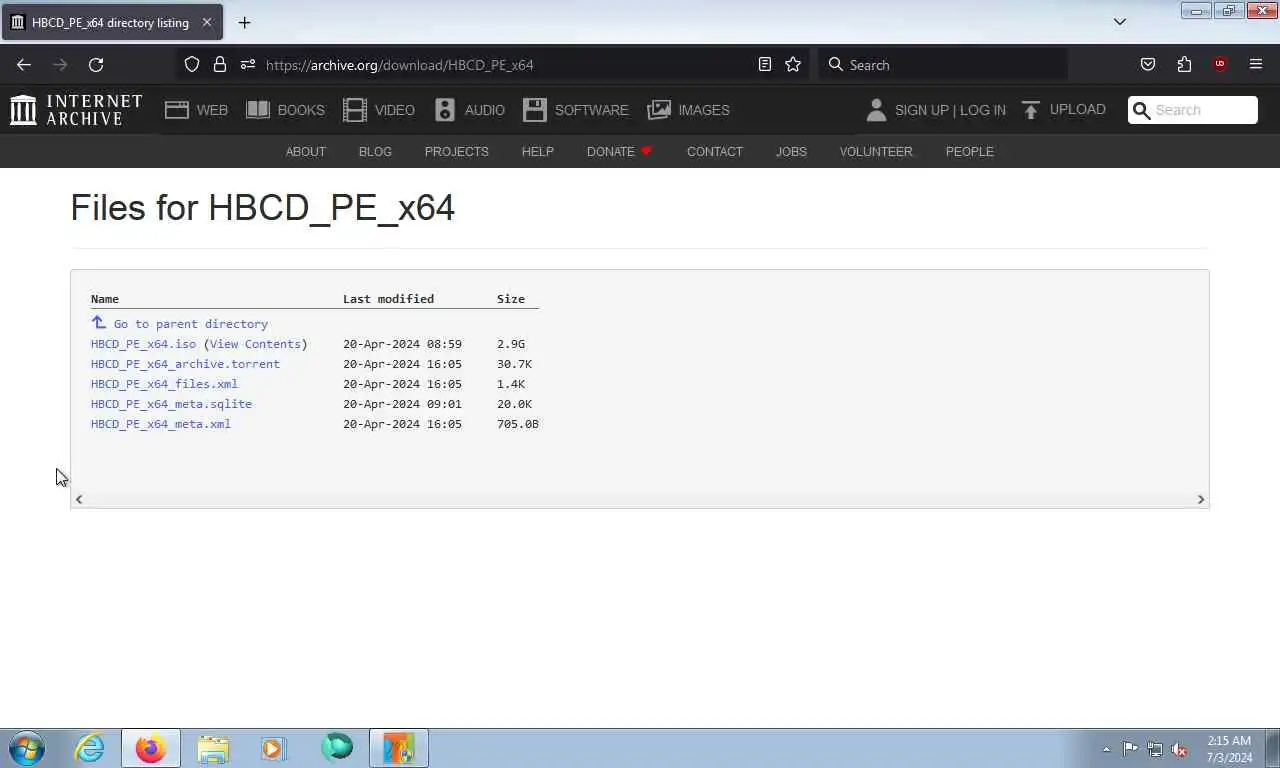Bookmark this page with the star icon
1280x768 pixels.
click(793, 64)
